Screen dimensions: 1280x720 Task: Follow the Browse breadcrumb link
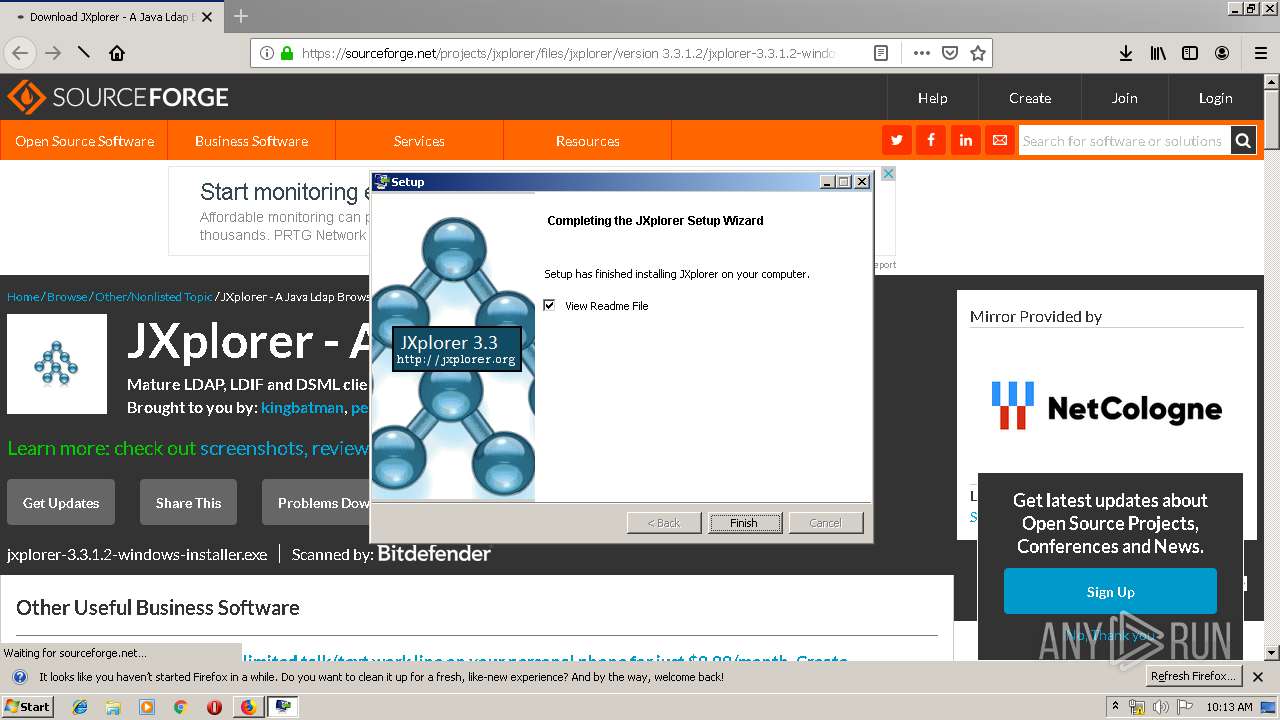(67, 297)
